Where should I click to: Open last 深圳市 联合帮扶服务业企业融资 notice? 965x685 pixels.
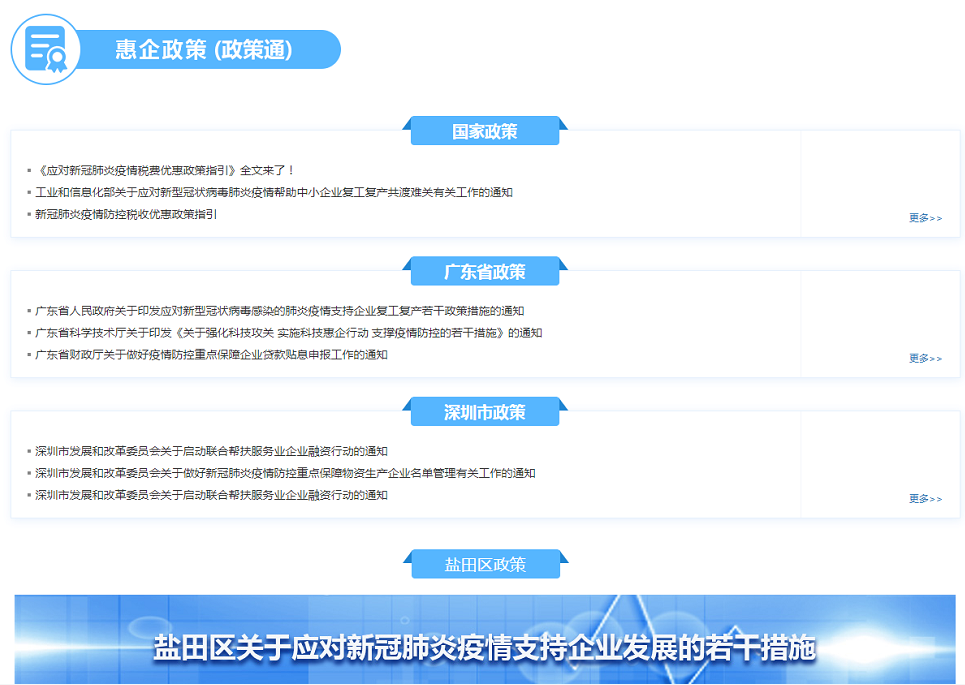[x=211, y=495]
